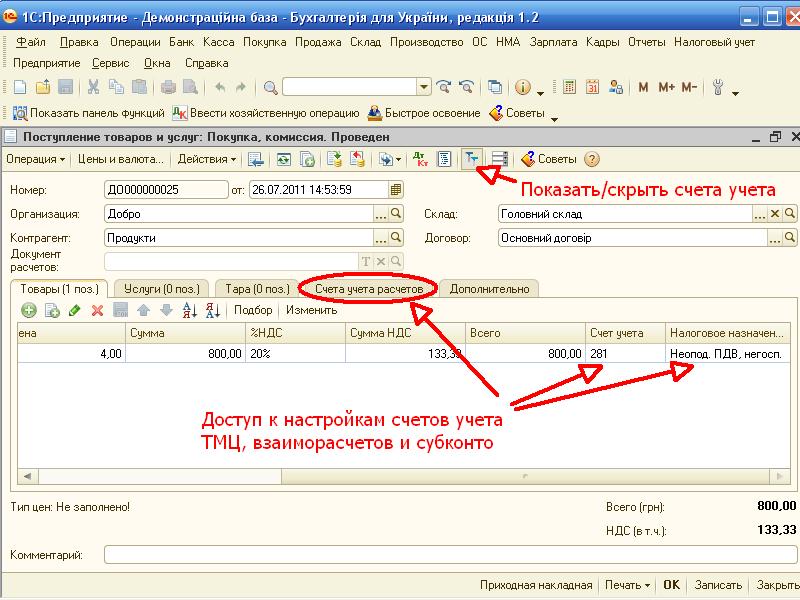Create a new document with the blank-page icon

[20, 87]
